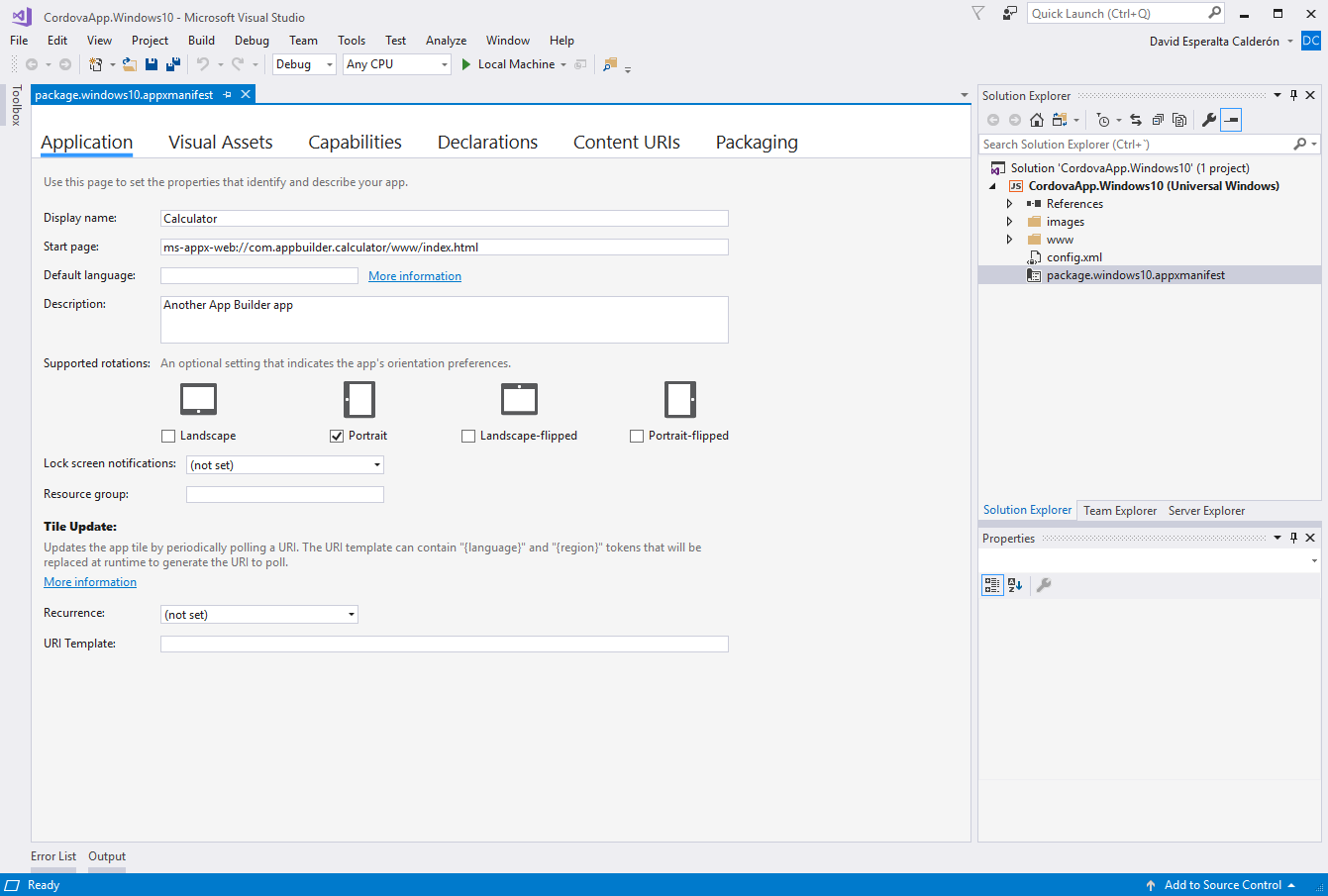The height and width of the screenshot is (896, 1328).
Task: Click the Start page input field
Action: coord(445,248)
